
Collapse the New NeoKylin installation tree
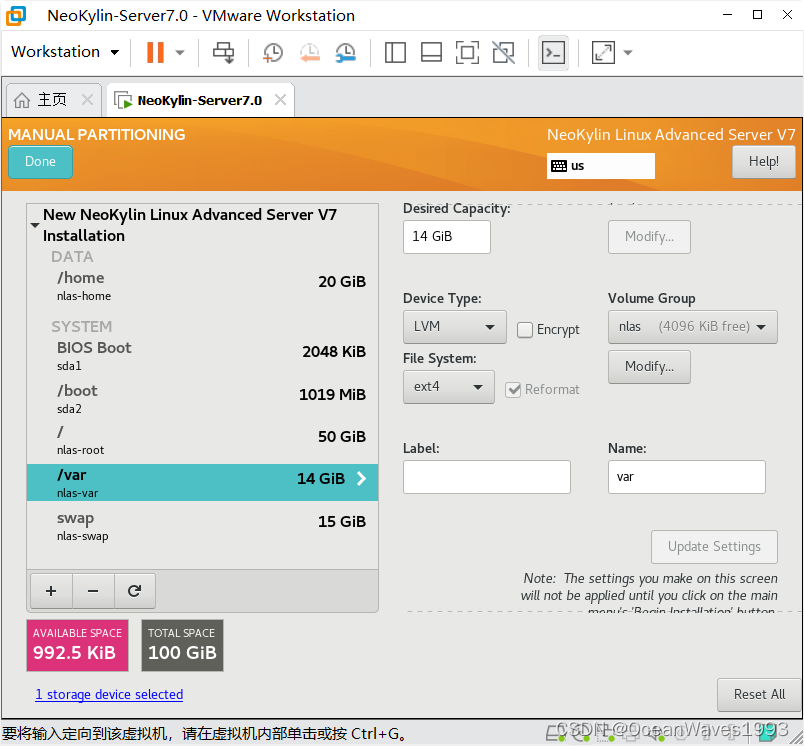[x=35, y=225]
